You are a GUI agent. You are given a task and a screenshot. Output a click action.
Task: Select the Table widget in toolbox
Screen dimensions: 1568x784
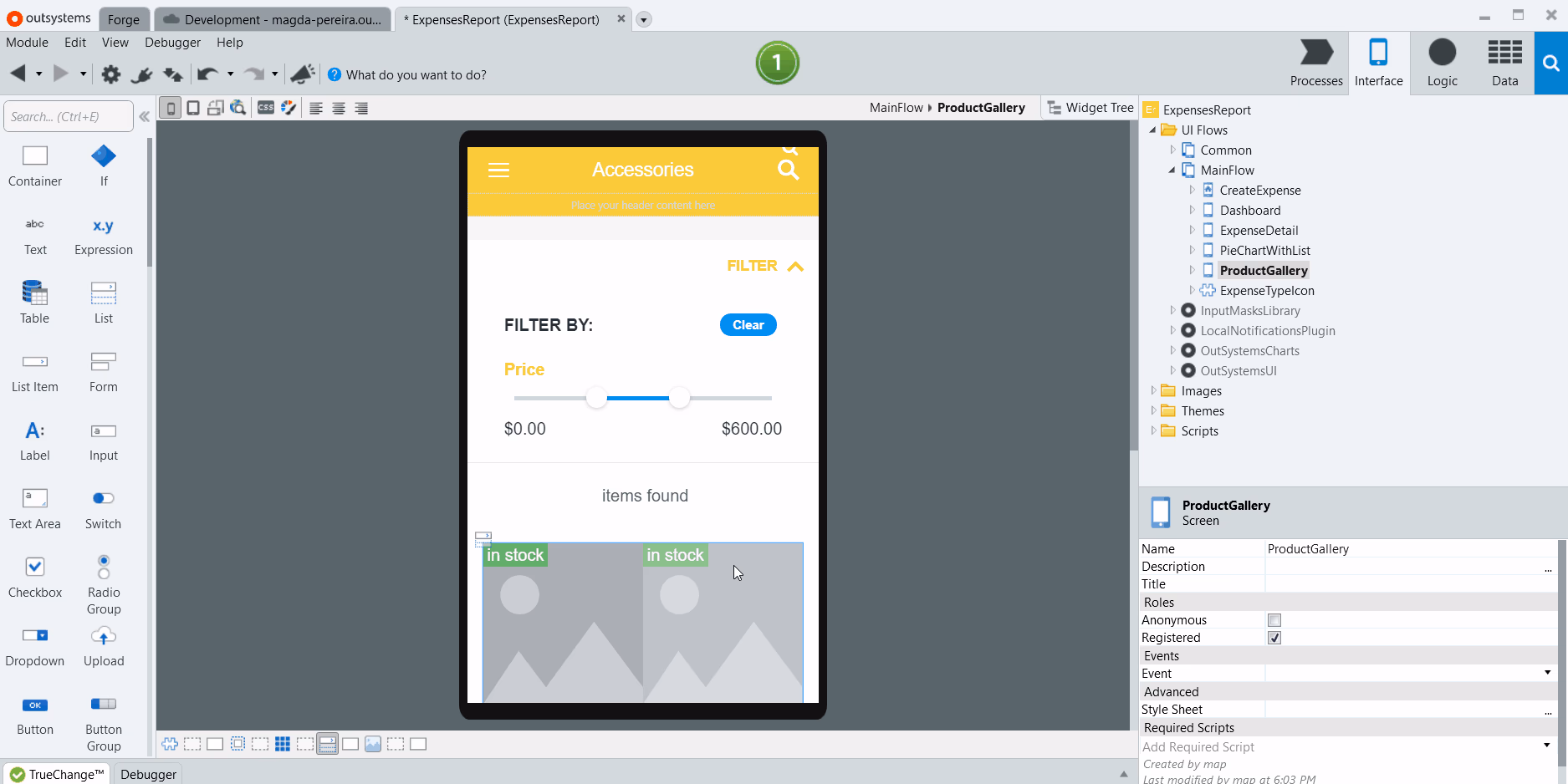point(35,303)
